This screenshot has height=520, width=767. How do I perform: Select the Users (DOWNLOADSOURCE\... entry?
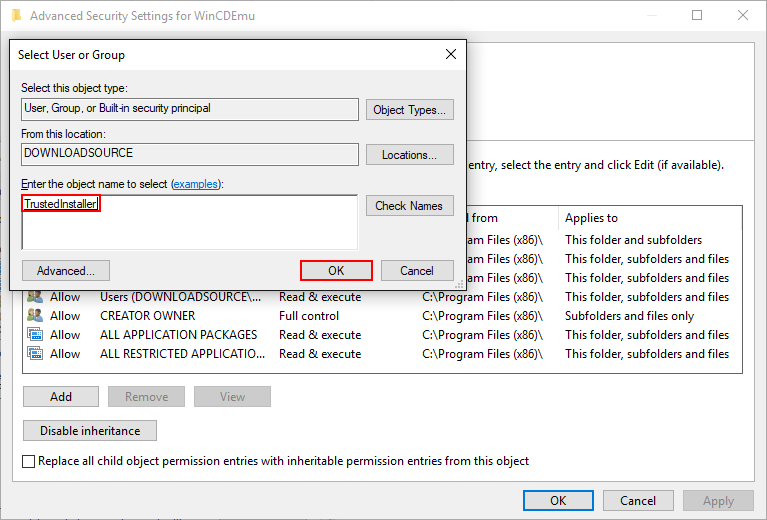tap(382, 297)
